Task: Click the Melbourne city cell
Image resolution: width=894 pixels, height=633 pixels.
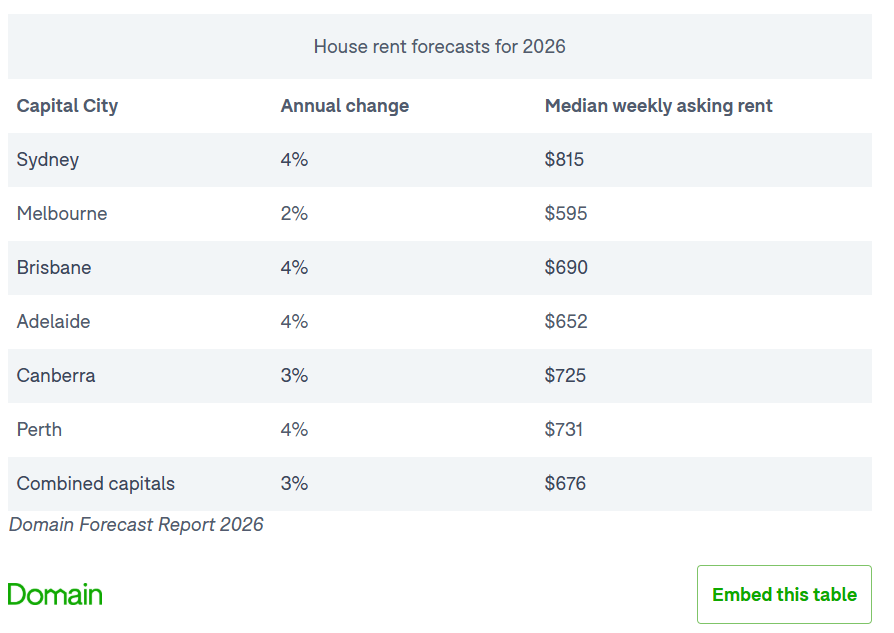Action: coord(62,214)
